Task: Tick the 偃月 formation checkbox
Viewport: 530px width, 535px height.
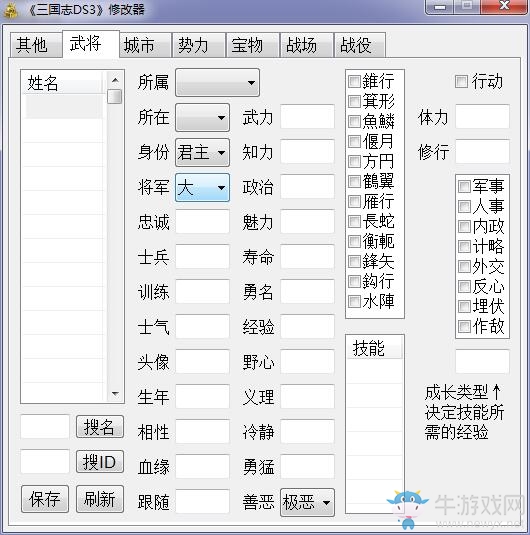Action: coord(354,141)
